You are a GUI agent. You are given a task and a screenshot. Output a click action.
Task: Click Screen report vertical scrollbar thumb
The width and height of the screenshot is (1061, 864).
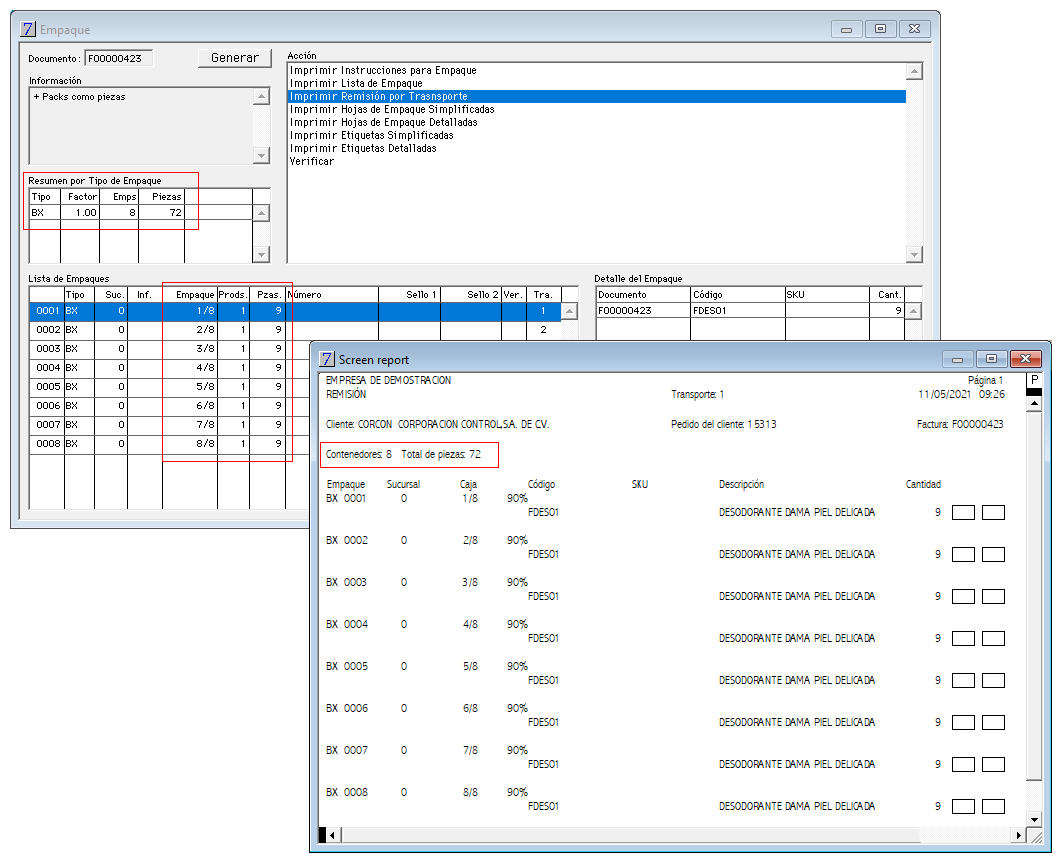pos(1034,595)
